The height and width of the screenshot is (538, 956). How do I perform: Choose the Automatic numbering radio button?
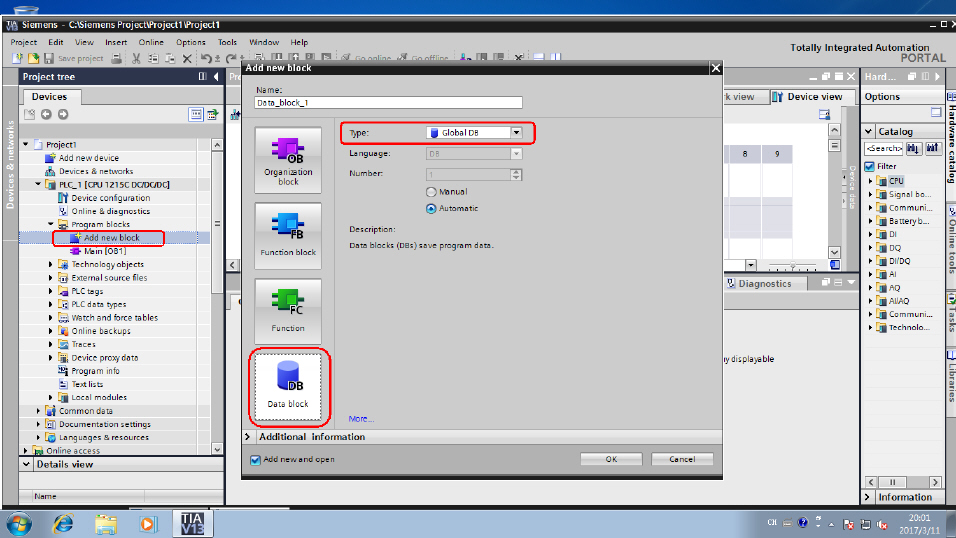tap(431, 209)
